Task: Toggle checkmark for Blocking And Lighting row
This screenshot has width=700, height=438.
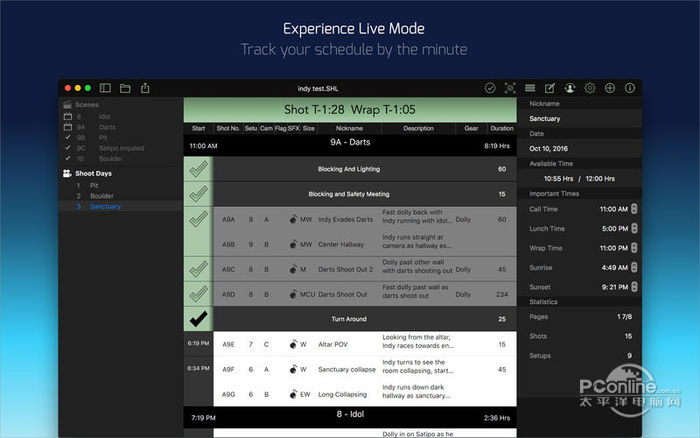Action: 198,169
